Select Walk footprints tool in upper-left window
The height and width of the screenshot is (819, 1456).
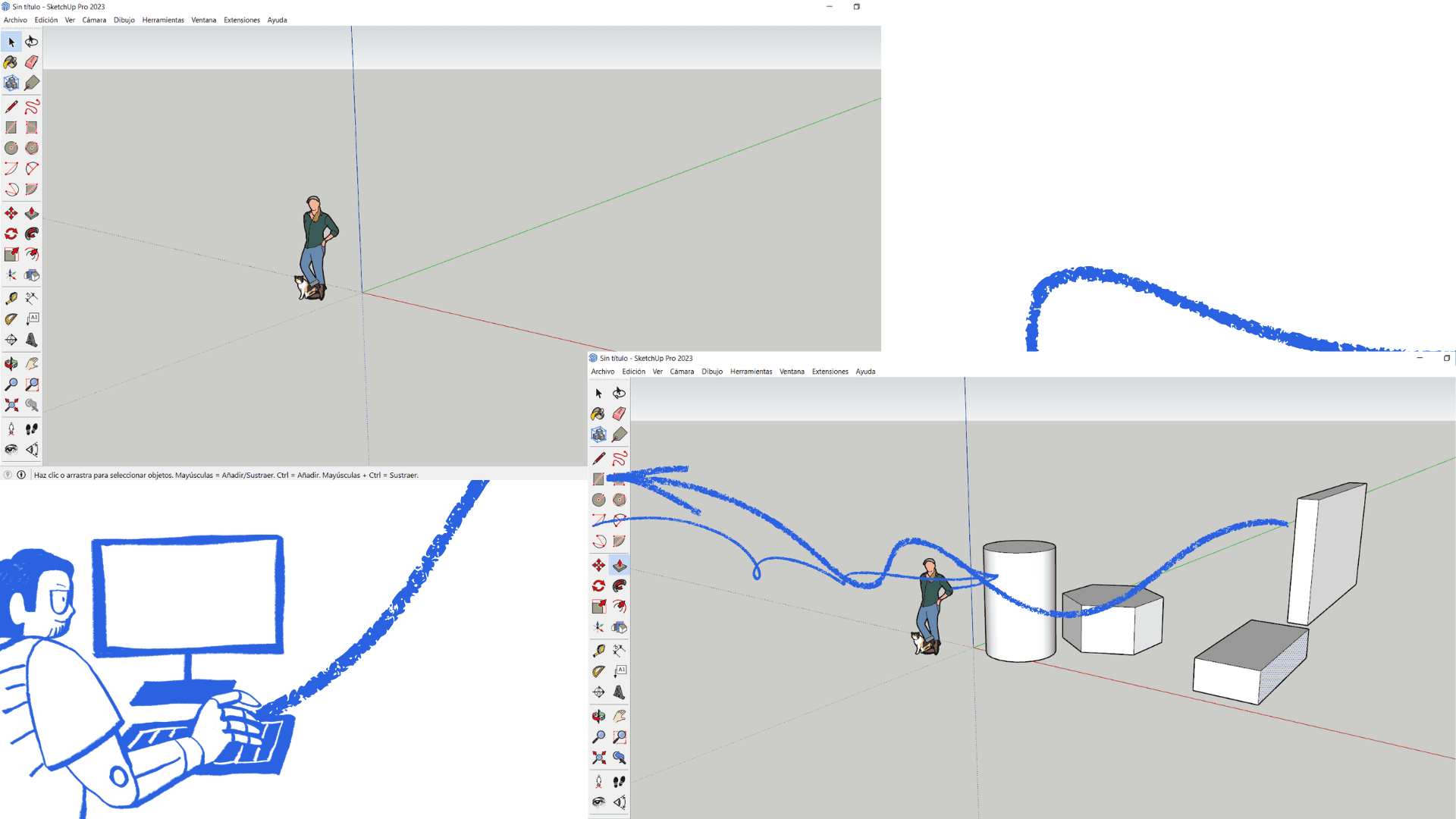[x=32, y=429]
